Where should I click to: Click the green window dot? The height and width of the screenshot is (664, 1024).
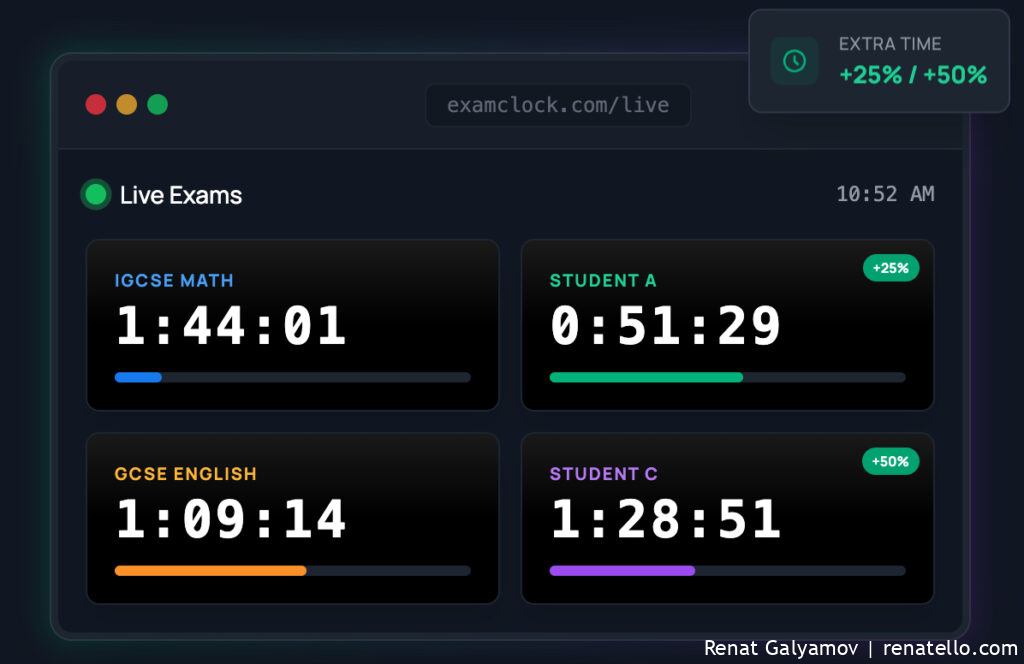pos(157,105)
